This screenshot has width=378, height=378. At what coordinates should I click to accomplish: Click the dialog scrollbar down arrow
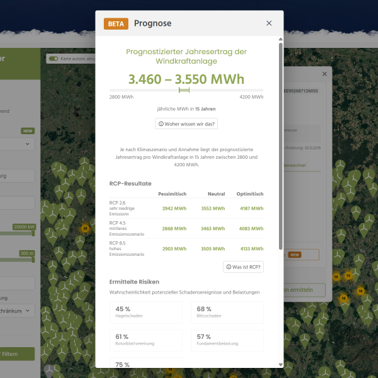pyautogui.click(x=281, y=365)
